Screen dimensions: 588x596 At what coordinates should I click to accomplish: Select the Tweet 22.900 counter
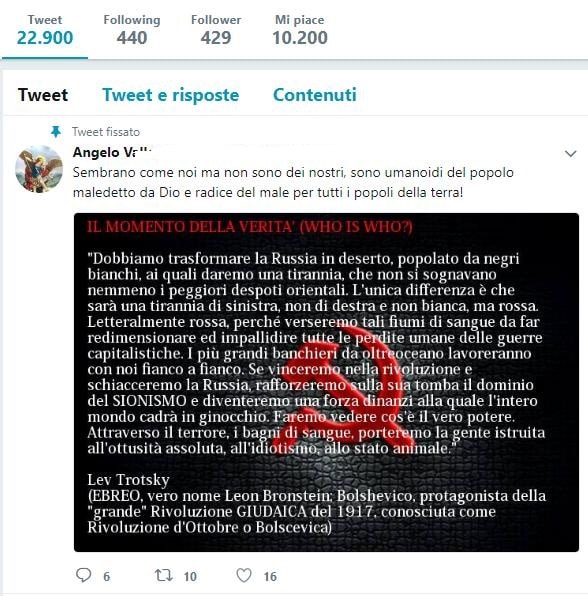[45, 30]
